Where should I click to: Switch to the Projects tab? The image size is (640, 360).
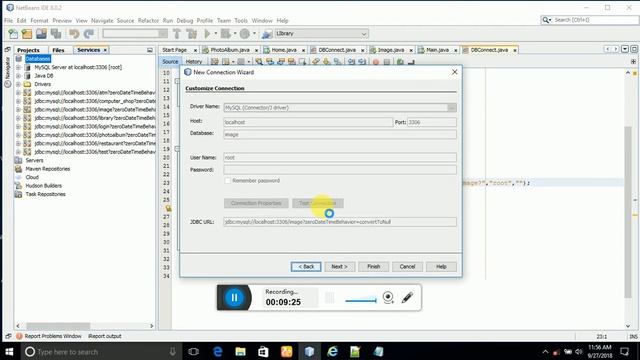(28, 50)
